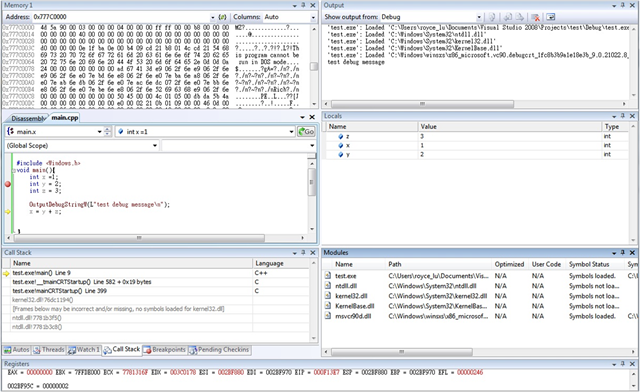The height and width of the screenshot is (392, 640).
Task: Toggle word wrap icon in Output toolbar
Action: [x=551, y=17]
